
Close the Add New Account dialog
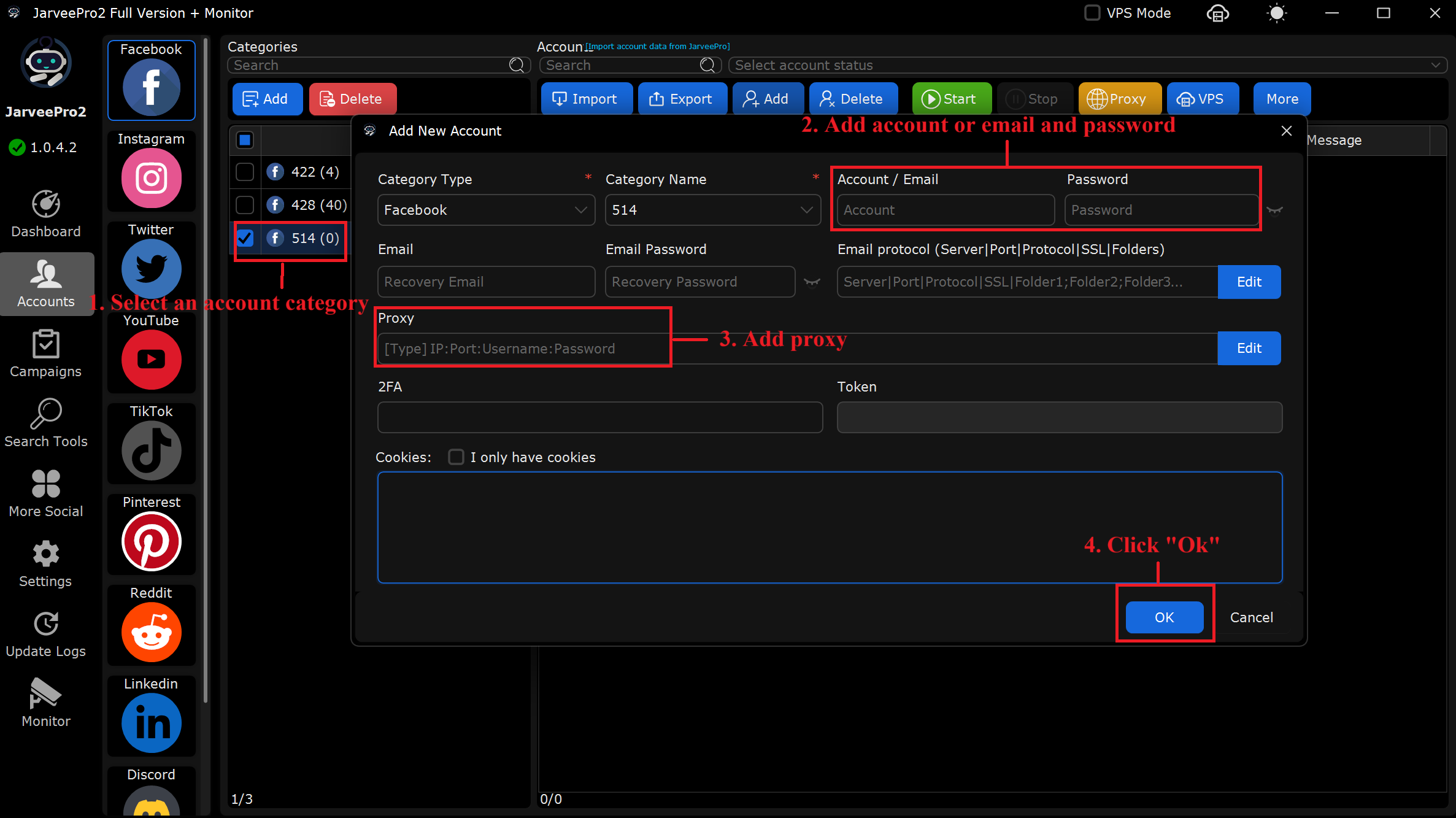1287,131
